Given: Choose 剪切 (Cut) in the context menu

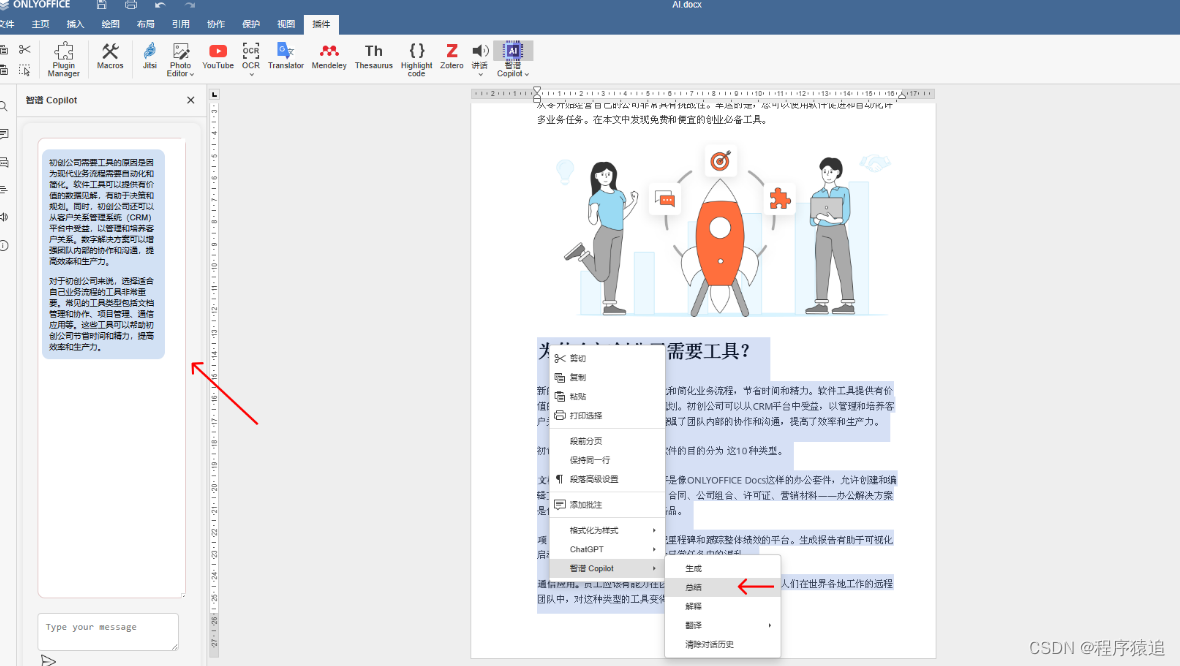Looking at the screenshot, I should pyautogui.click(x=607, y=358).
